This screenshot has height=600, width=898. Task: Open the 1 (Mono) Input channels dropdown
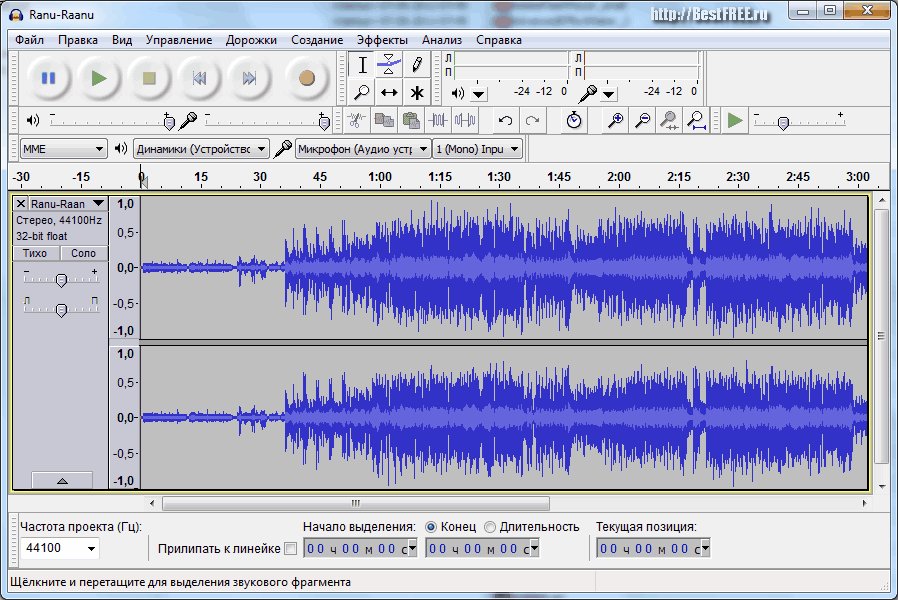point(477,149)
